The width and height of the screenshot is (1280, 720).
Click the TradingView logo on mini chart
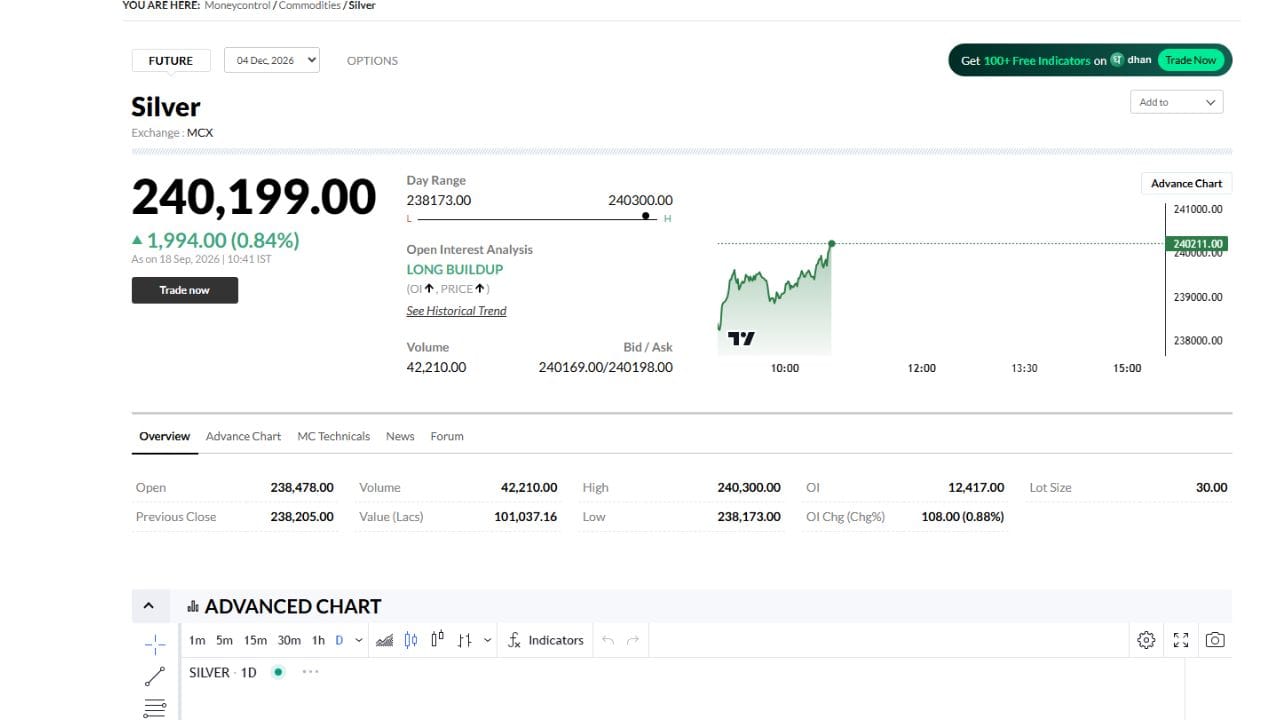[741, 338]
